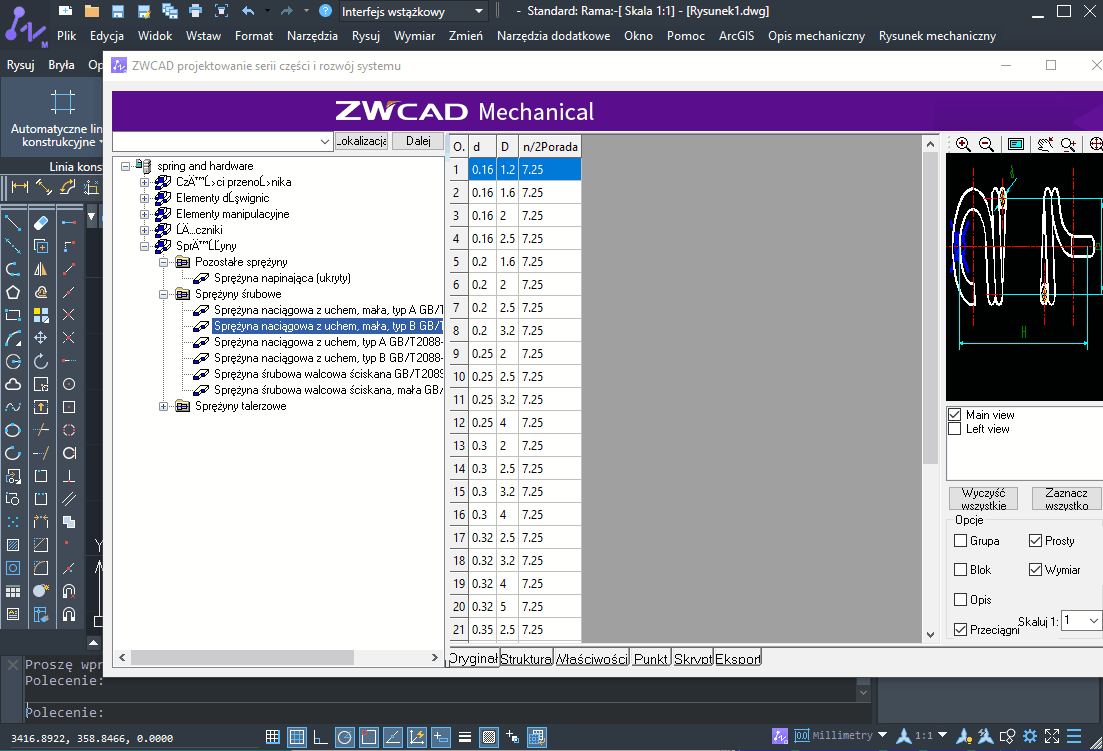Click Automatyczne linie konstrukcyjne ribbon icon
1103x751 pixels.
62,102
